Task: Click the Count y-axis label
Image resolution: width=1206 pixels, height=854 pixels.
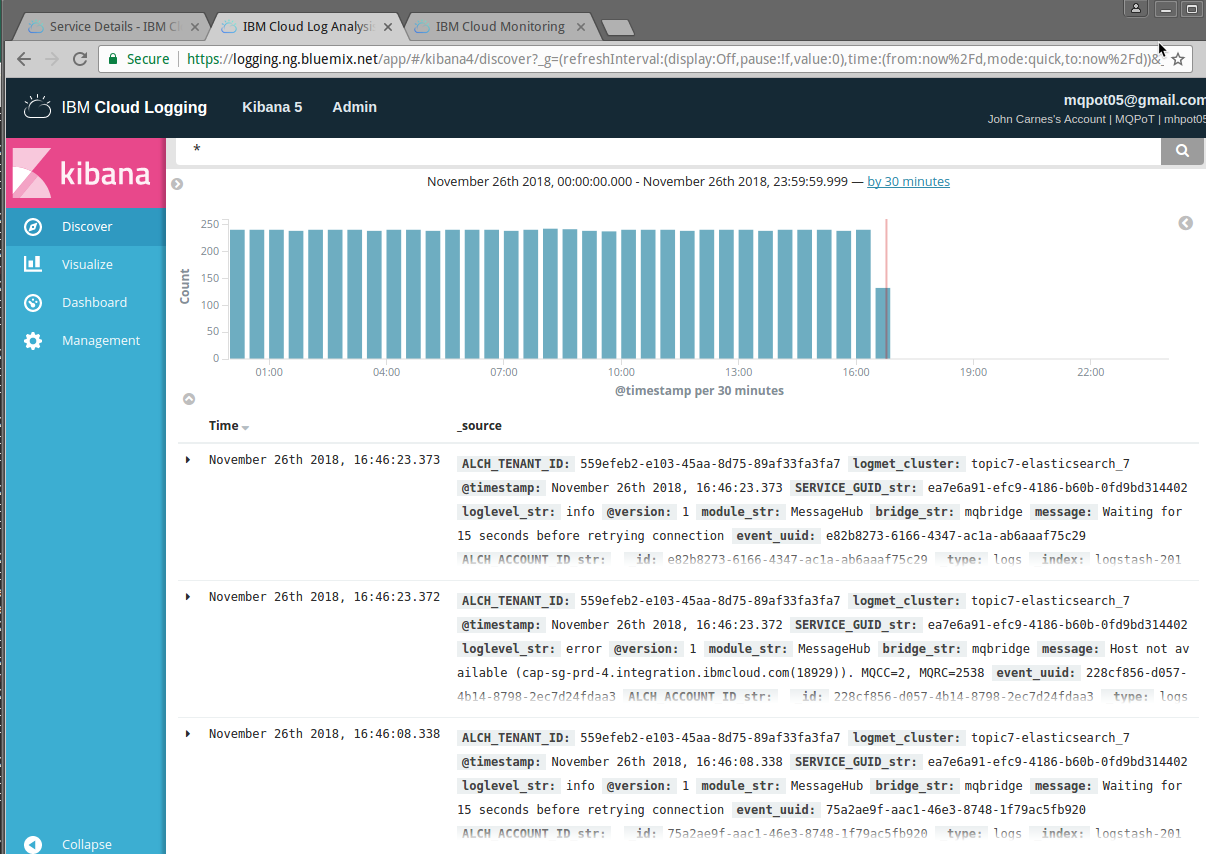Action: (185, 288)
